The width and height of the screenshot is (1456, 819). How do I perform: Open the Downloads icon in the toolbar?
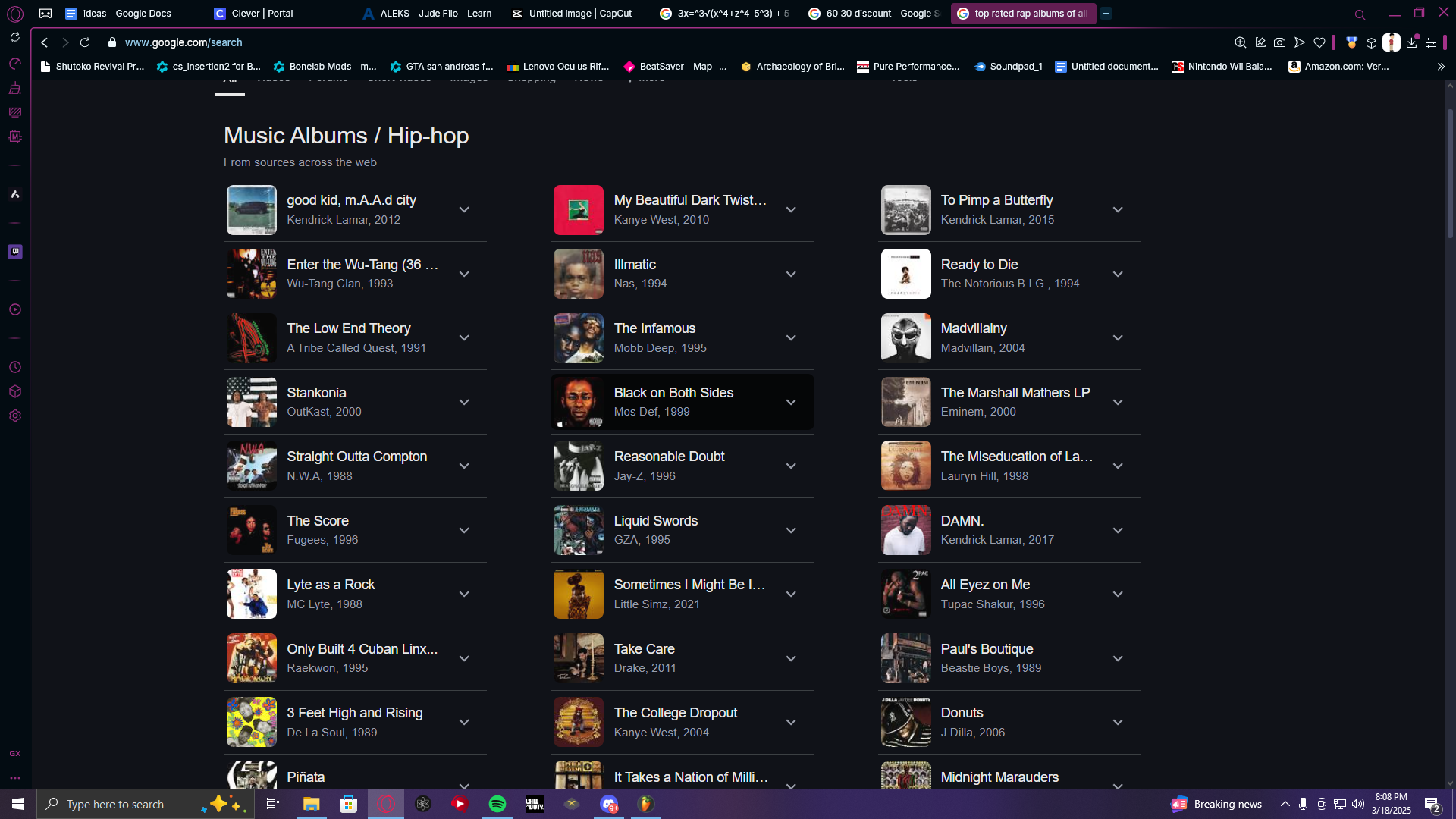click(x=1411, y=42)
